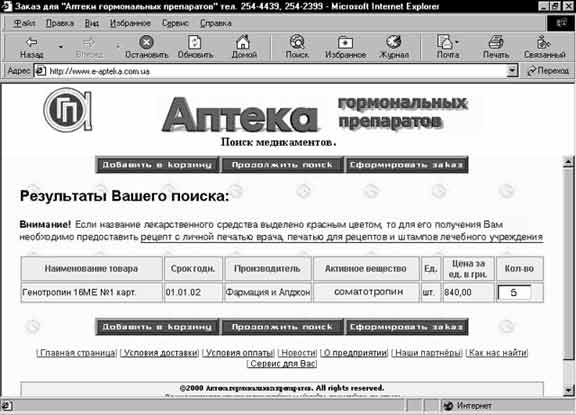Image resolution: width=576 pixels, height=415 pixels.
Task: Open the Back button history dropdown
Action: pos(61,47)
